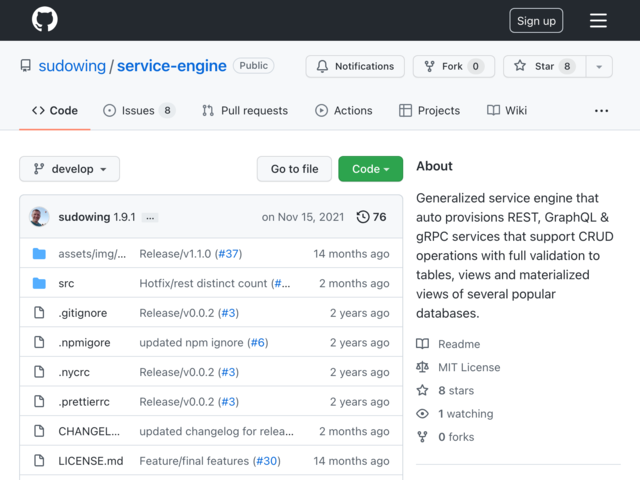Open the Wiki tab
The width and height of the screenshot is (640, 480).
[507, 111]
